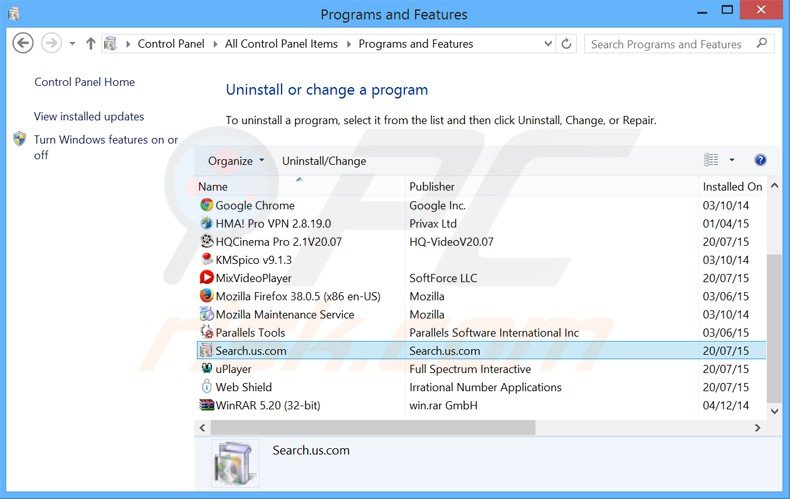Click All Control Panel Items breadcrumb
Screen dimensions: 790x499
pyautogui.click(x=281, y=44)
